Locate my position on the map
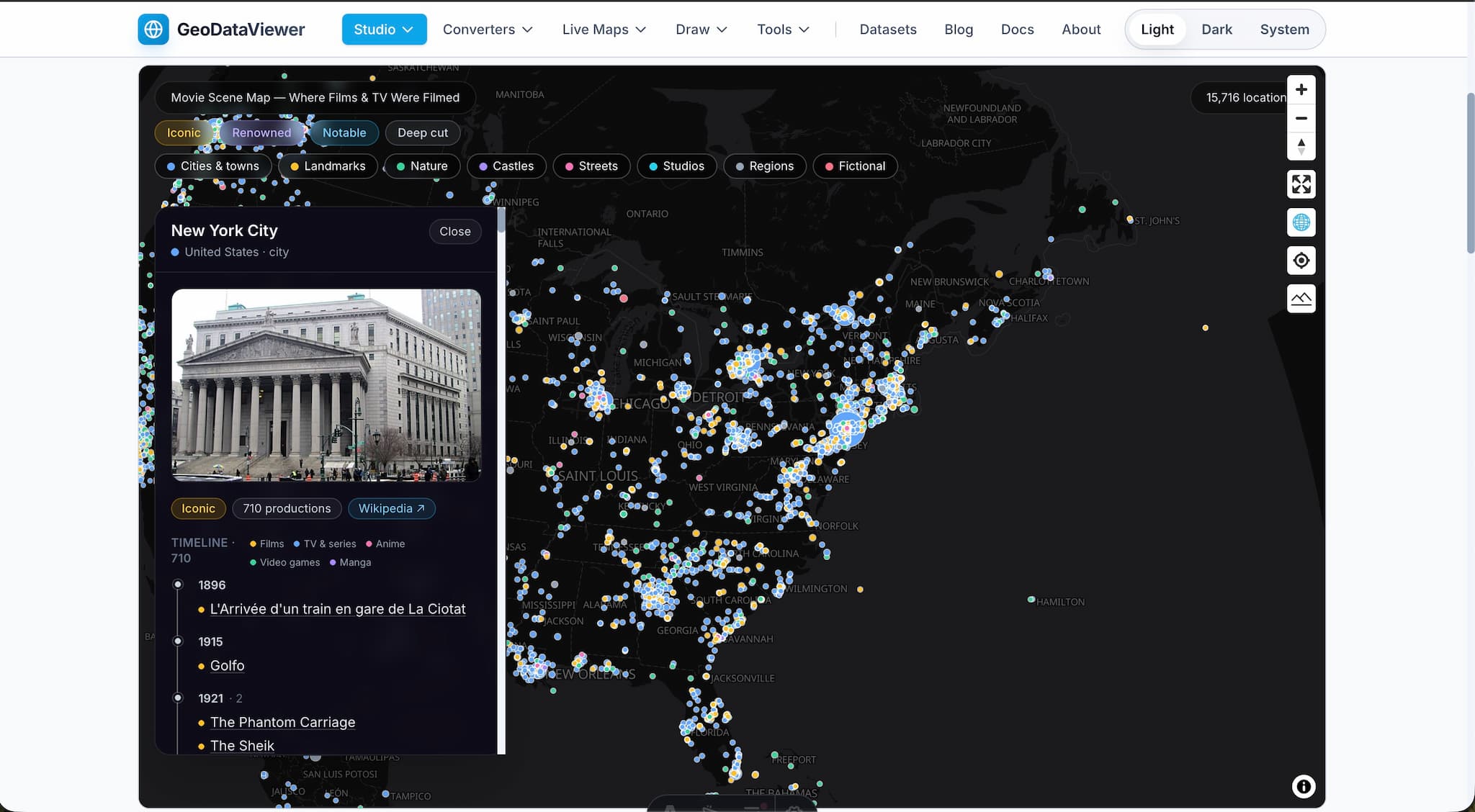1475x812 pixels. point(1301,261)
